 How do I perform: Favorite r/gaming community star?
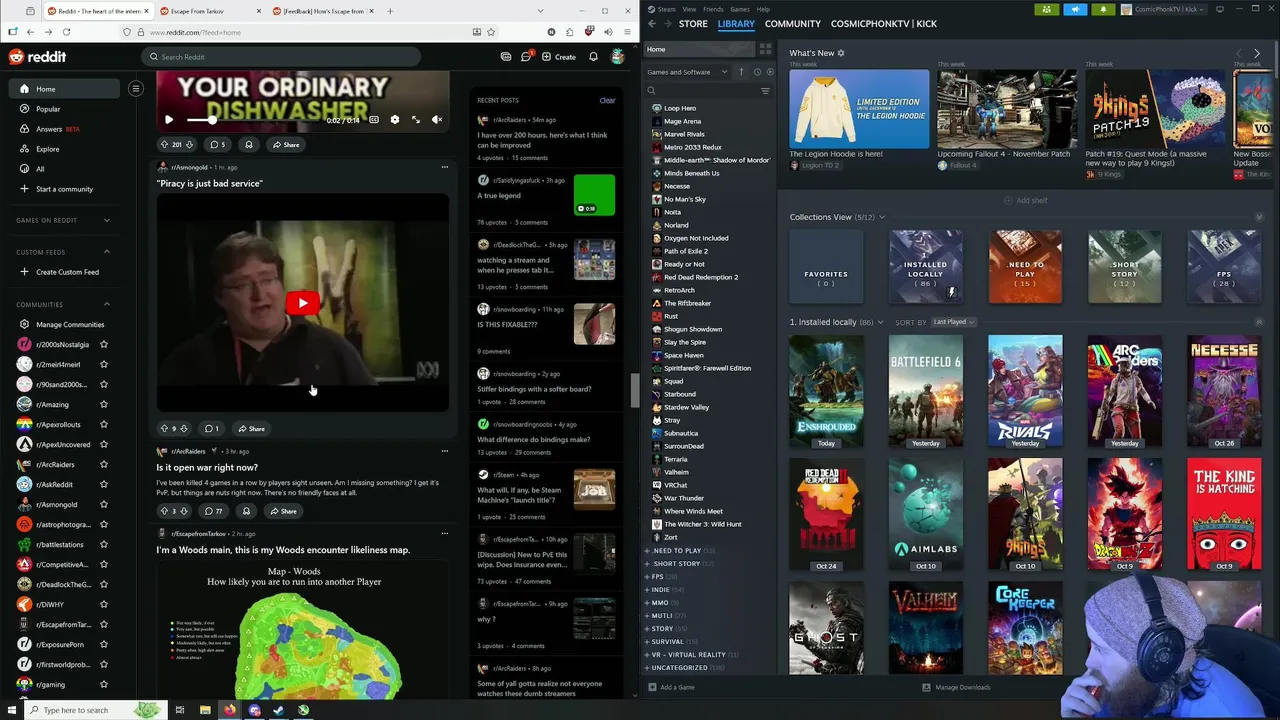pyautogui.click(x=104, y=684)
